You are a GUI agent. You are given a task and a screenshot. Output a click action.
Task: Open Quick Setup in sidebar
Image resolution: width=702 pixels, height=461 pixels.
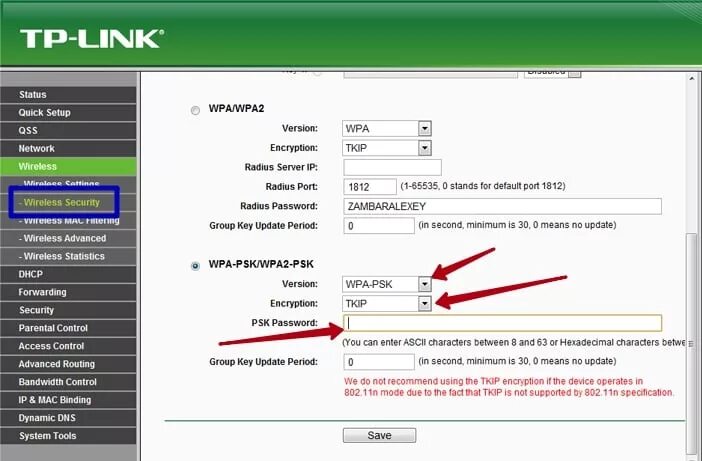68,113
